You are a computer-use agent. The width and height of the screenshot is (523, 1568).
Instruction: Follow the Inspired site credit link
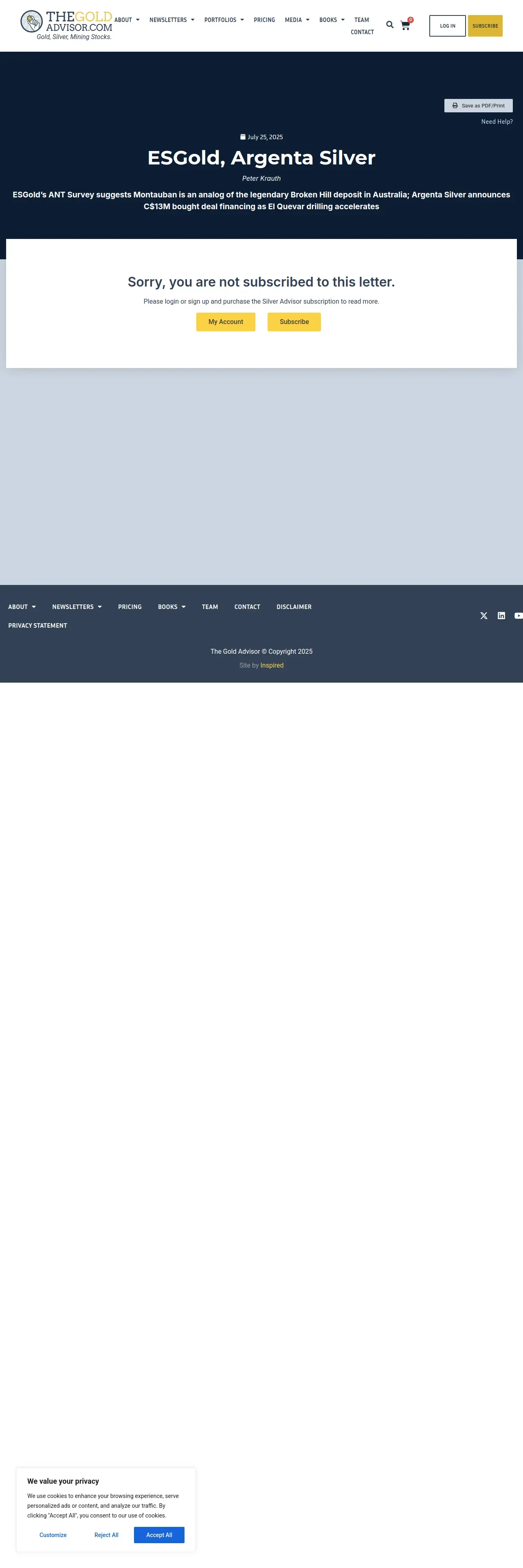[x=272, y=665]
